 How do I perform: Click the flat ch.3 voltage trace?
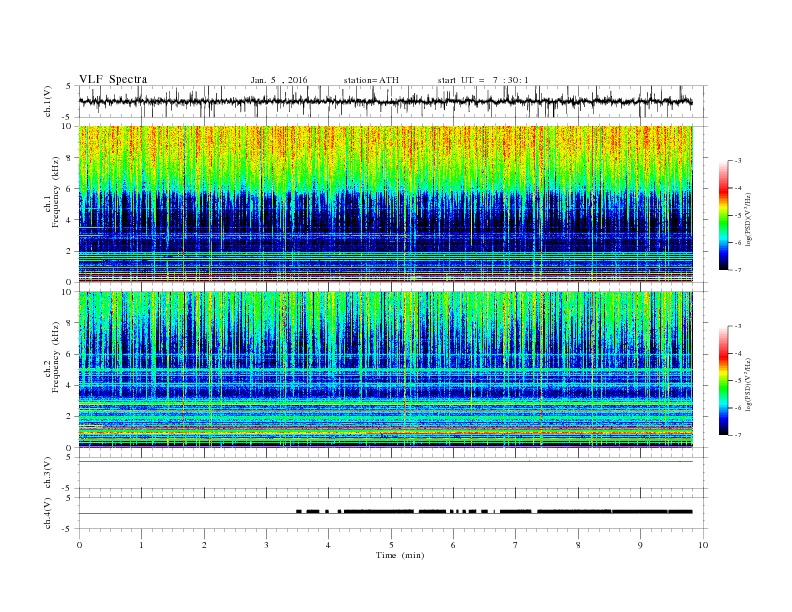(386, 462)
